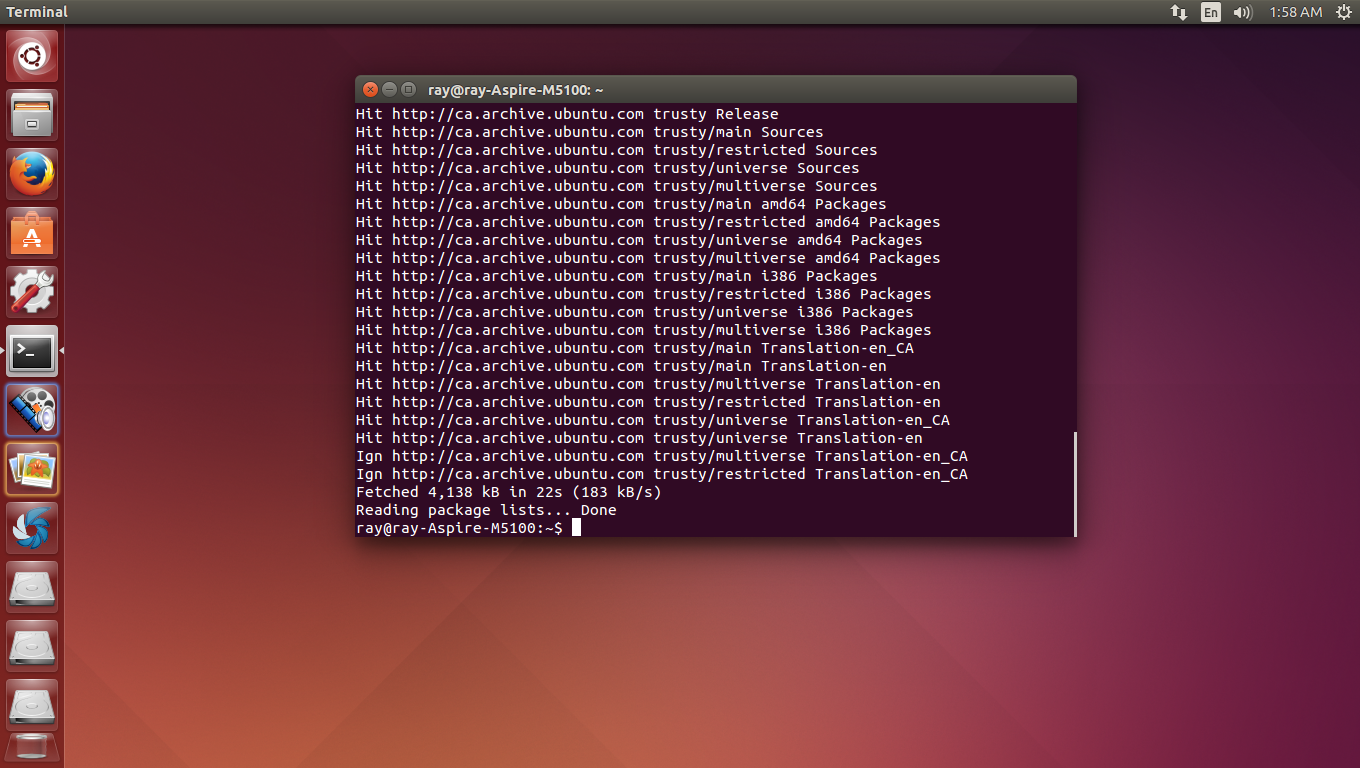Open the Trash at launcher bottom
1360x768 pixels.
32,749
